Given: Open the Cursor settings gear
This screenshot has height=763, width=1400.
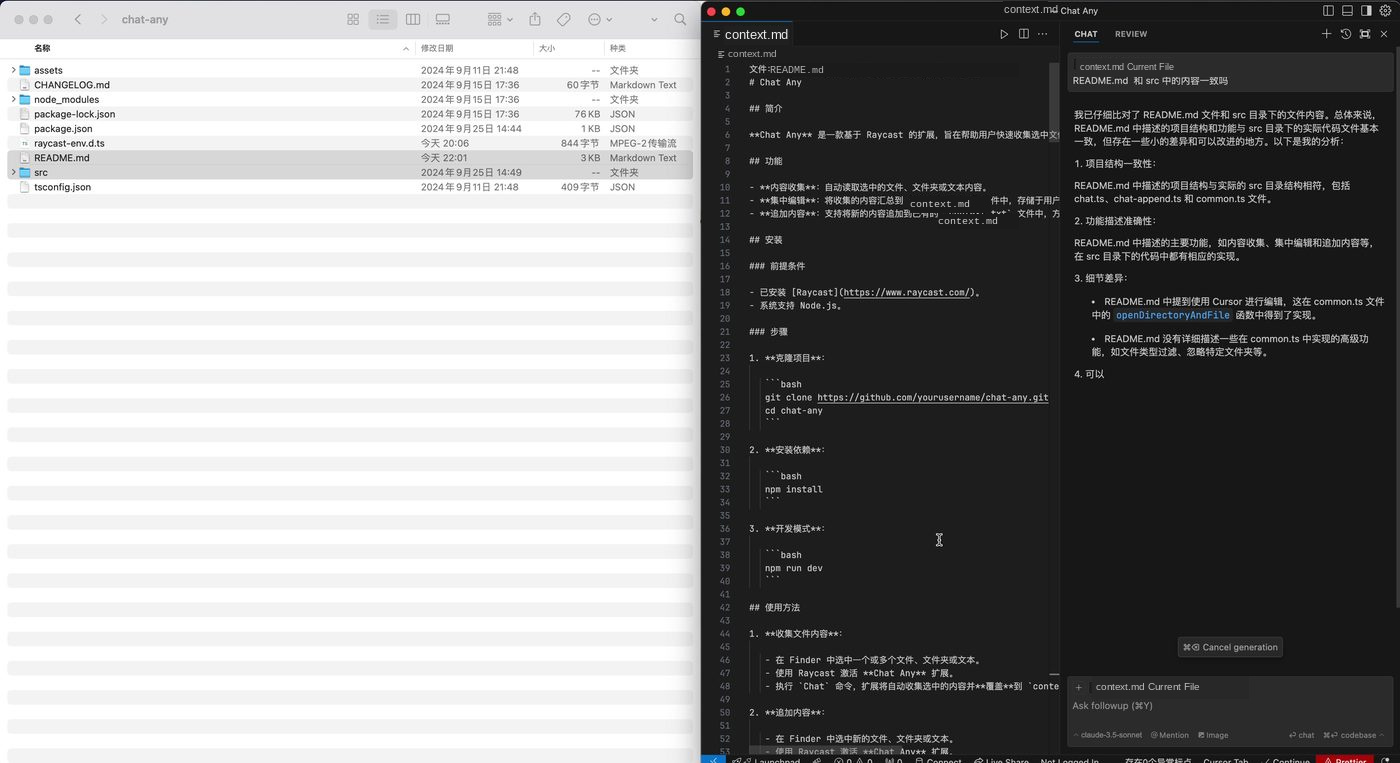Looking at the screenshot, I should tap(1385, 11).
